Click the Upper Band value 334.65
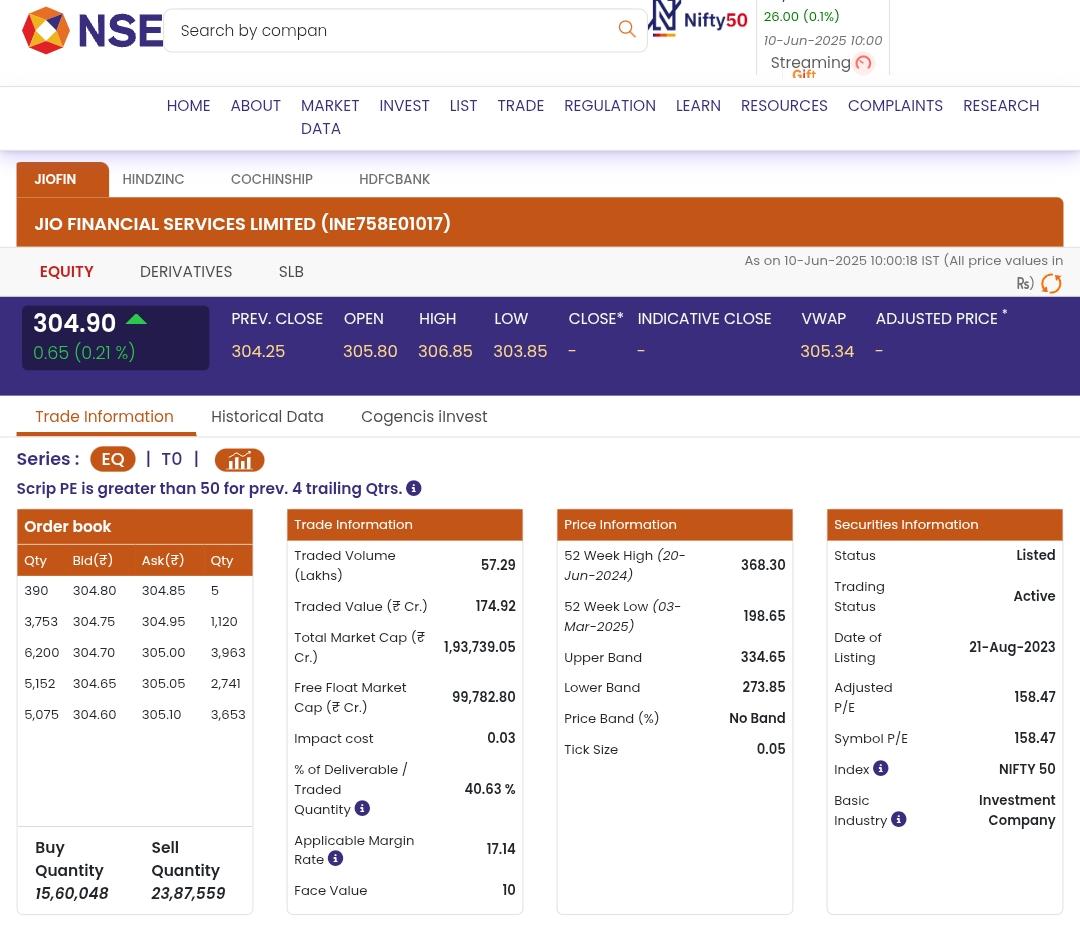Image resolution: width=1080 pixels, height=925 pixels. [763, 657]
